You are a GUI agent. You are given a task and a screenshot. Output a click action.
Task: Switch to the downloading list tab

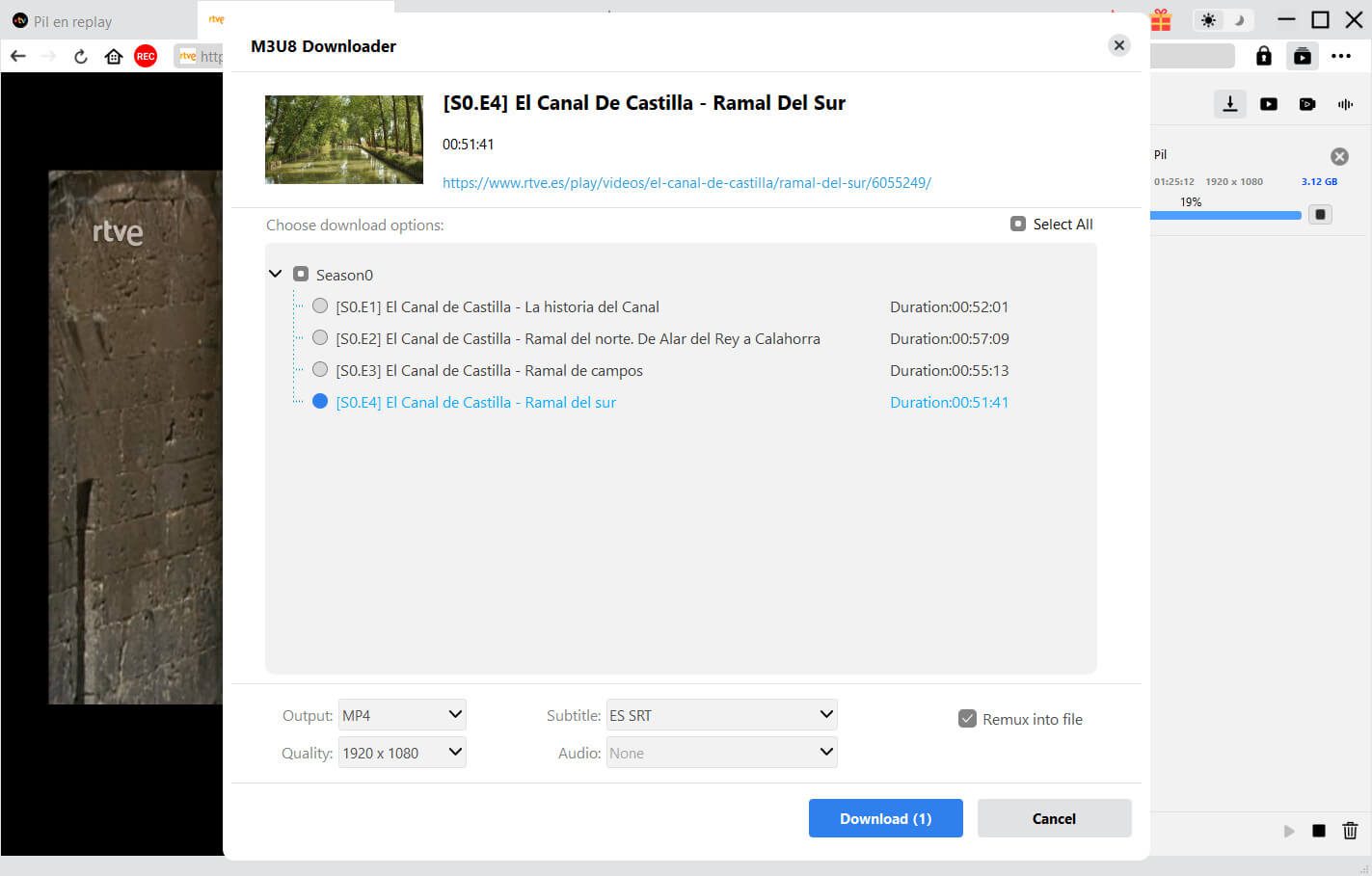pyautogui.click(x=1229, y=104)
